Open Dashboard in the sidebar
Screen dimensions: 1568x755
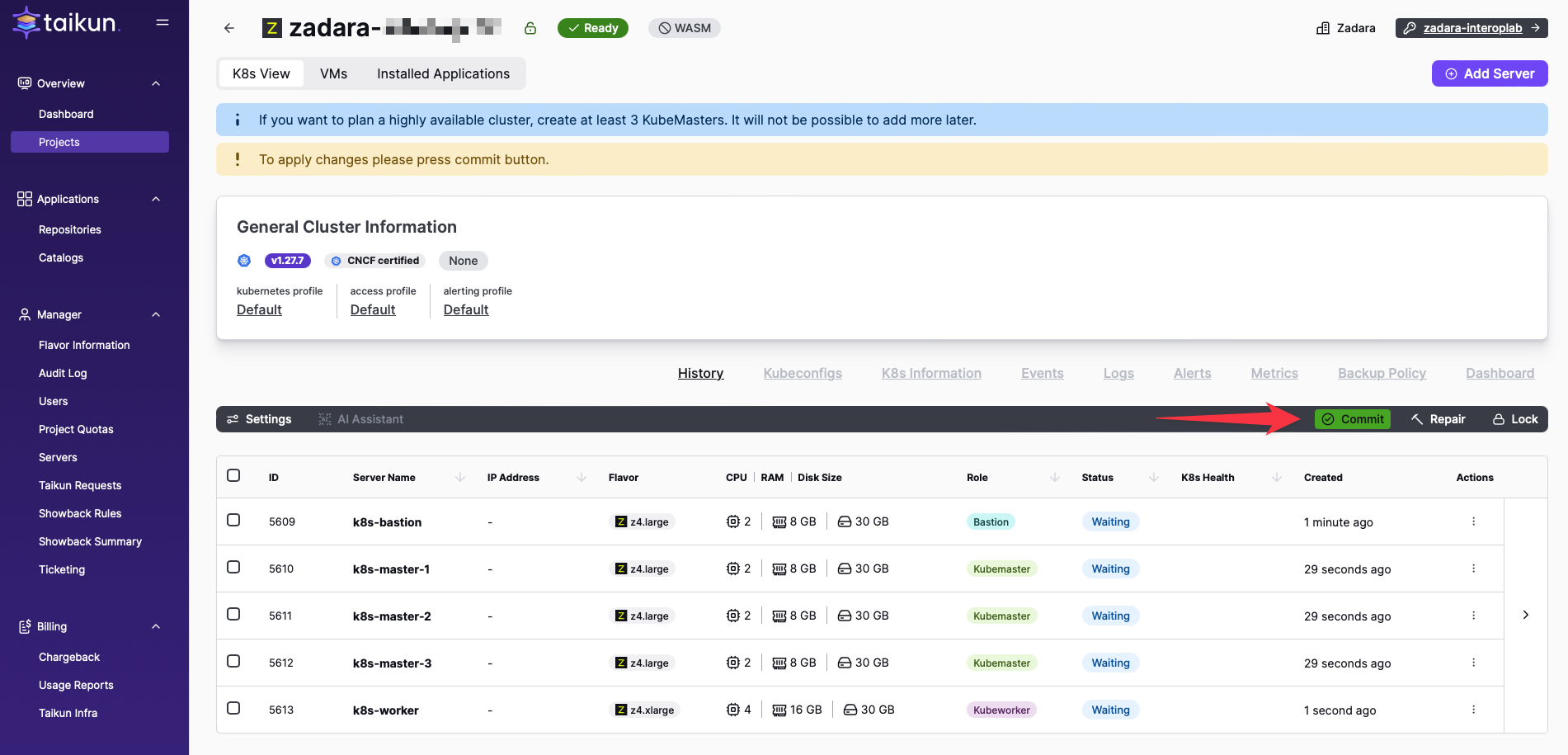point(66,114)
